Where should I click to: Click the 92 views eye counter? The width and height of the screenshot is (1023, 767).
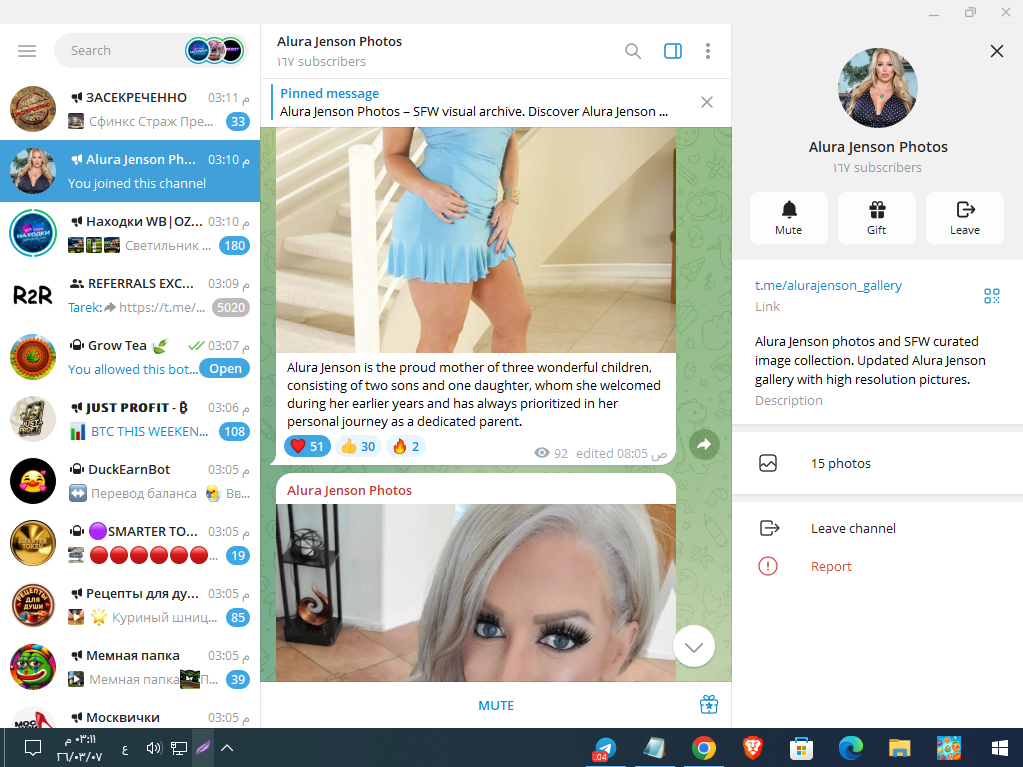[551, 453]
